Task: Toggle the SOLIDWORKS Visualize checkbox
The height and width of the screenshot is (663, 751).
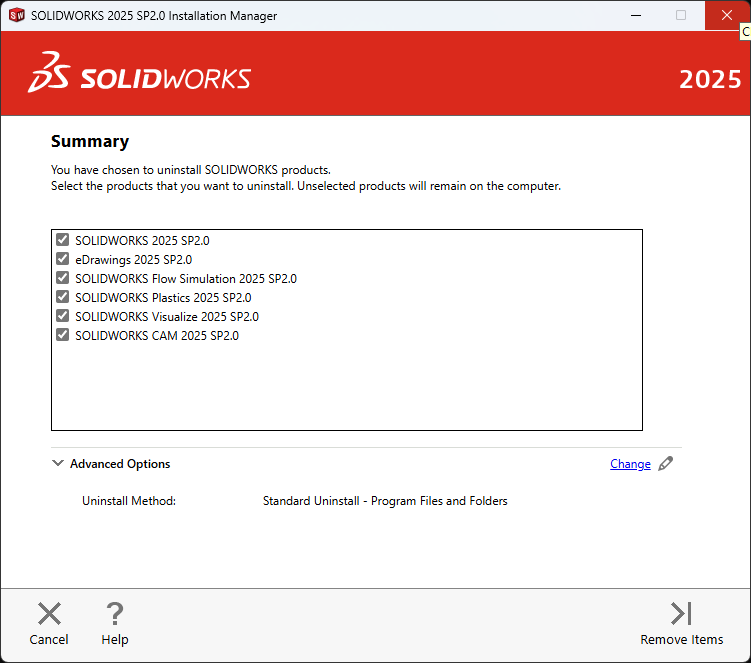Action: tap(63, 316)
